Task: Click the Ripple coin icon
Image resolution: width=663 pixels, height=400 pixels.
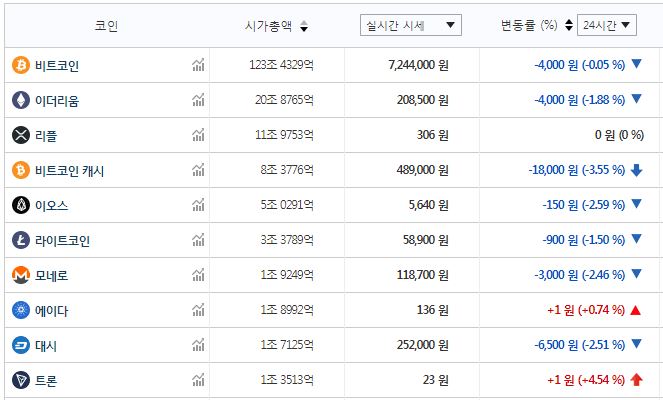Action: point(20,135)
